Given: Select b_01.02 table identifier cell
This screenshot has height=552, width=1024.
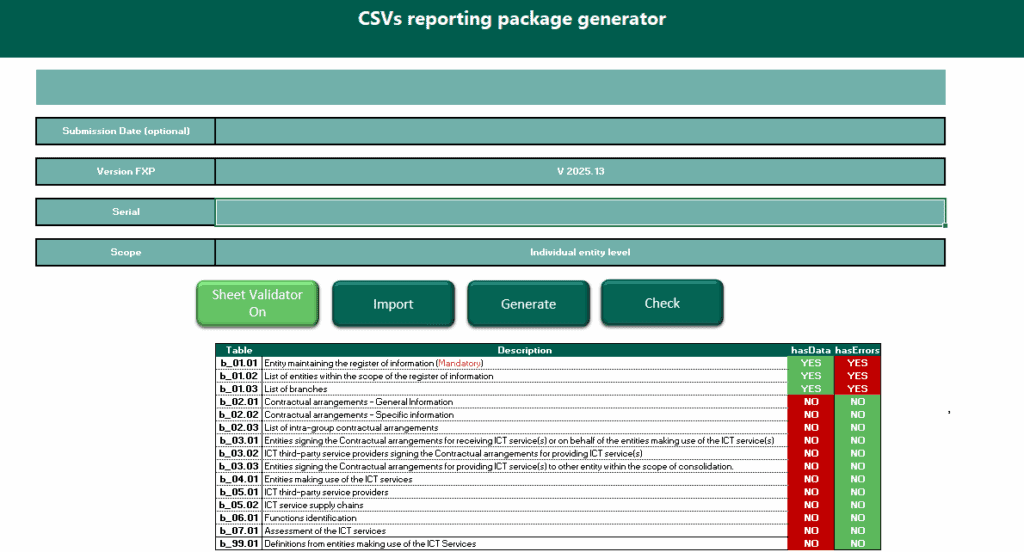Looking at the screenshot, I should pos(239,376).
